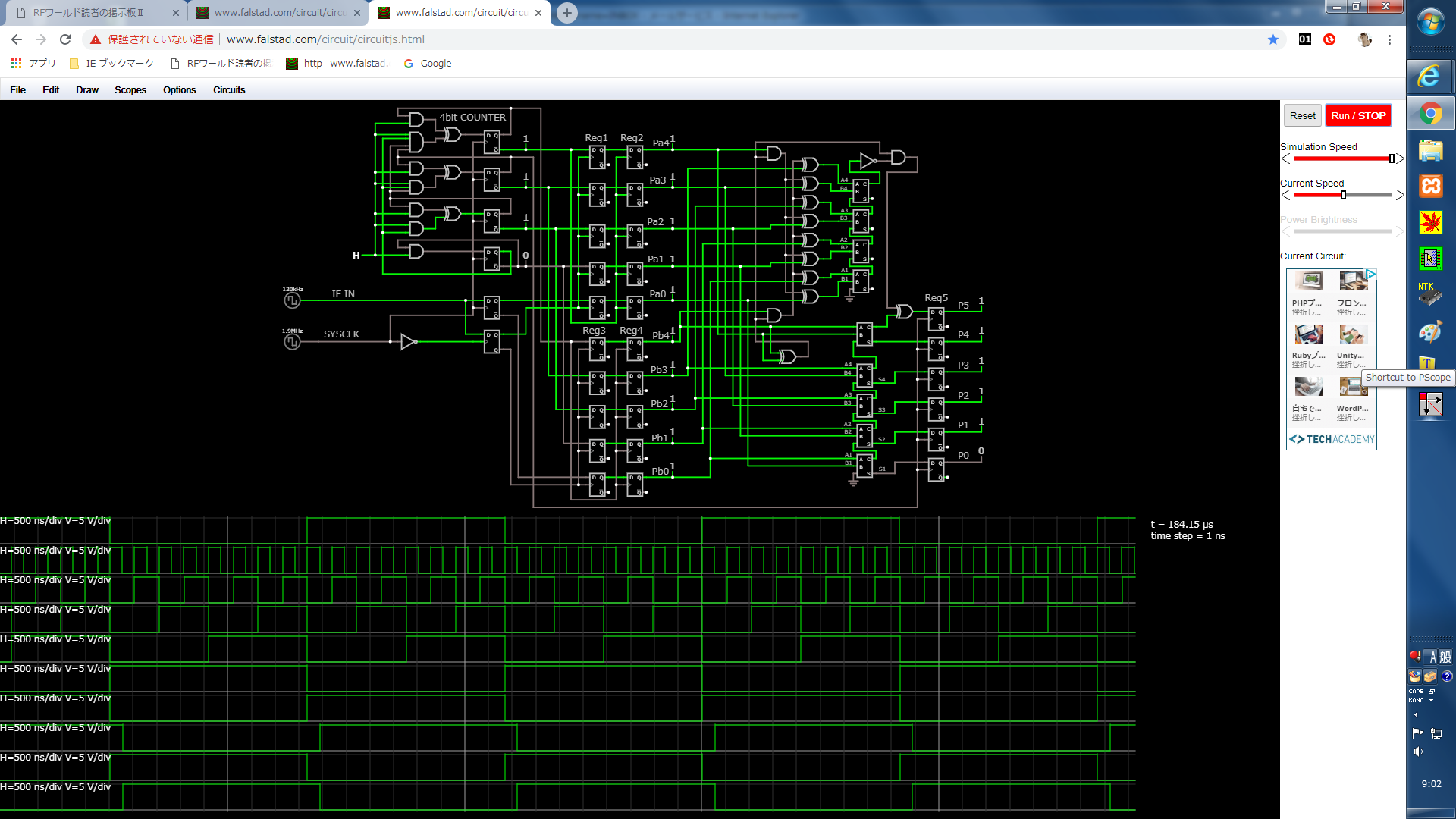Open the Edit menu

pos(51,89)
